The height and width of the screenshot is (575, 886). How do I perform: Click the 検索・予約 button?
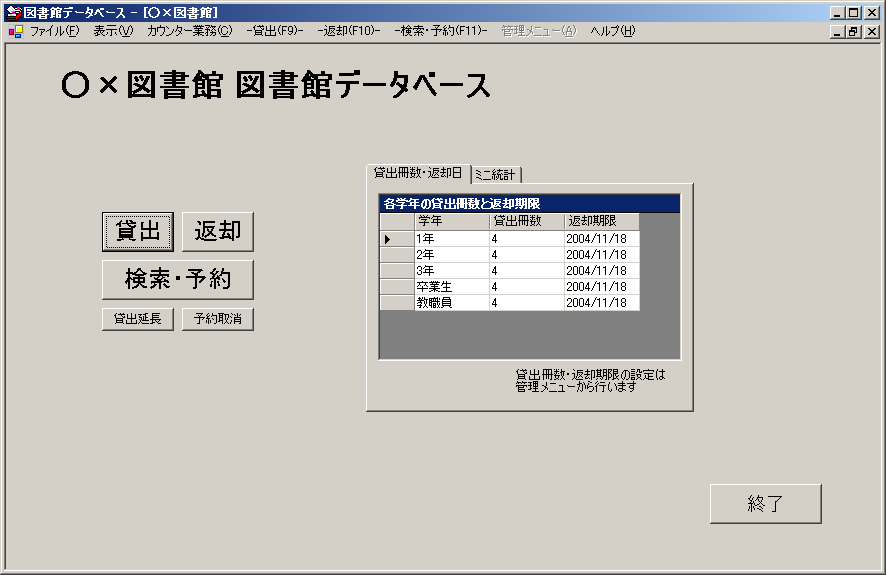click(178, 280)
